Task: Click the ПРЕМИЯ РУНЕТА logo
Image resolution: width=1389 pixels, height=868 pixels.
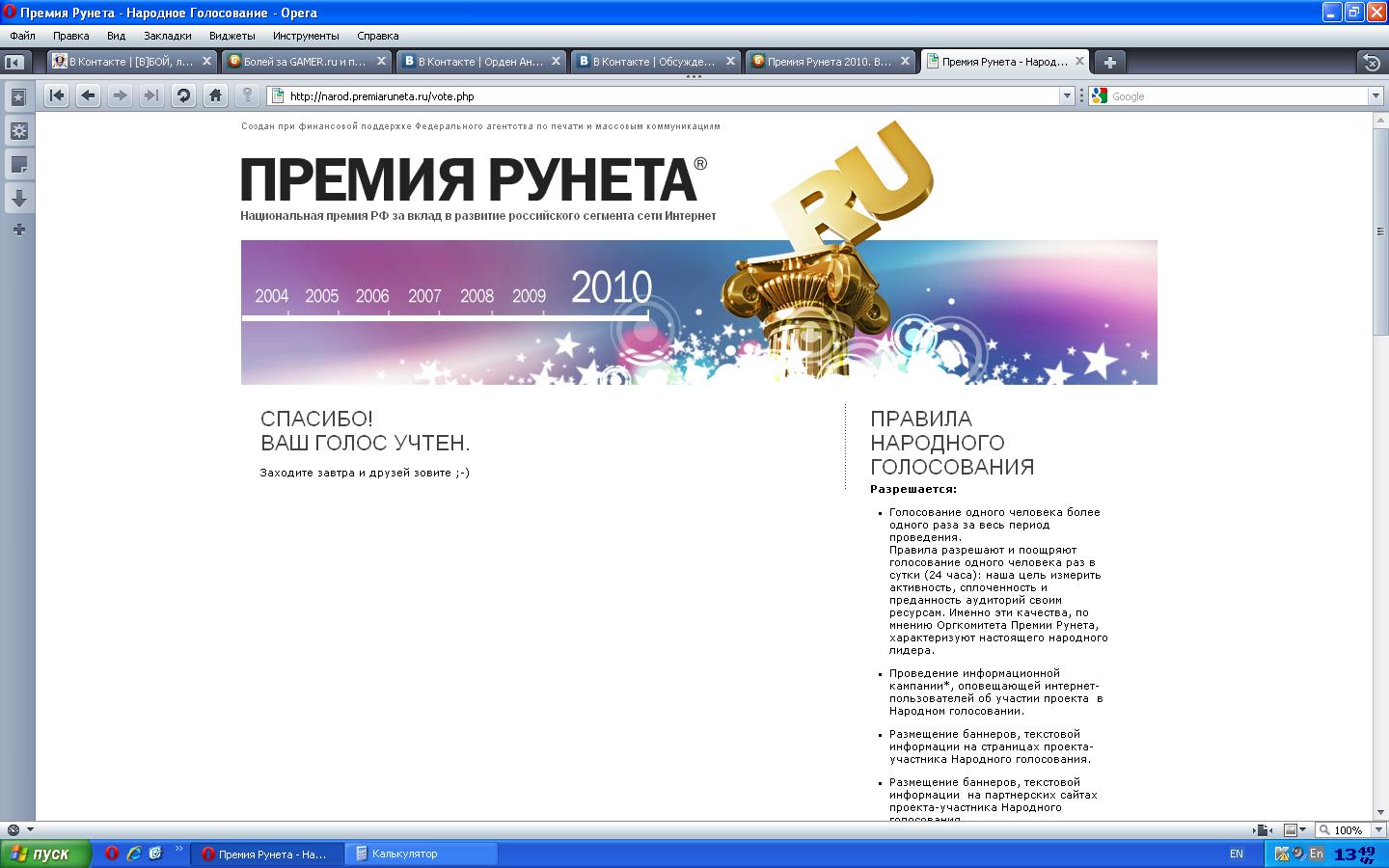Action: pyautogui.click(x=474, y=178)
